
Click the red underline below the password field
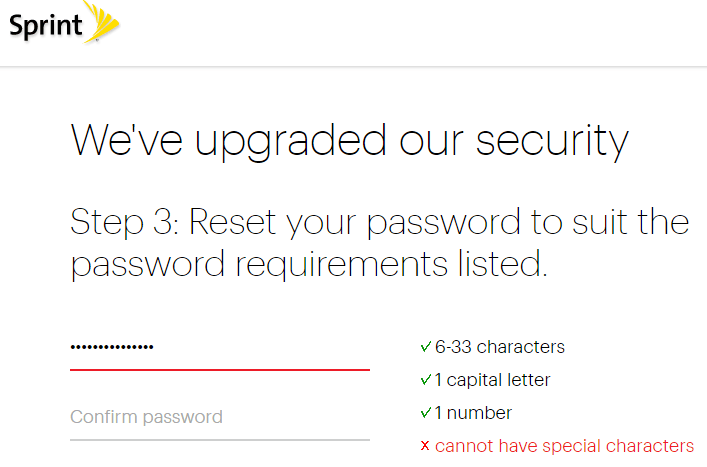click(x=219, y=369)
